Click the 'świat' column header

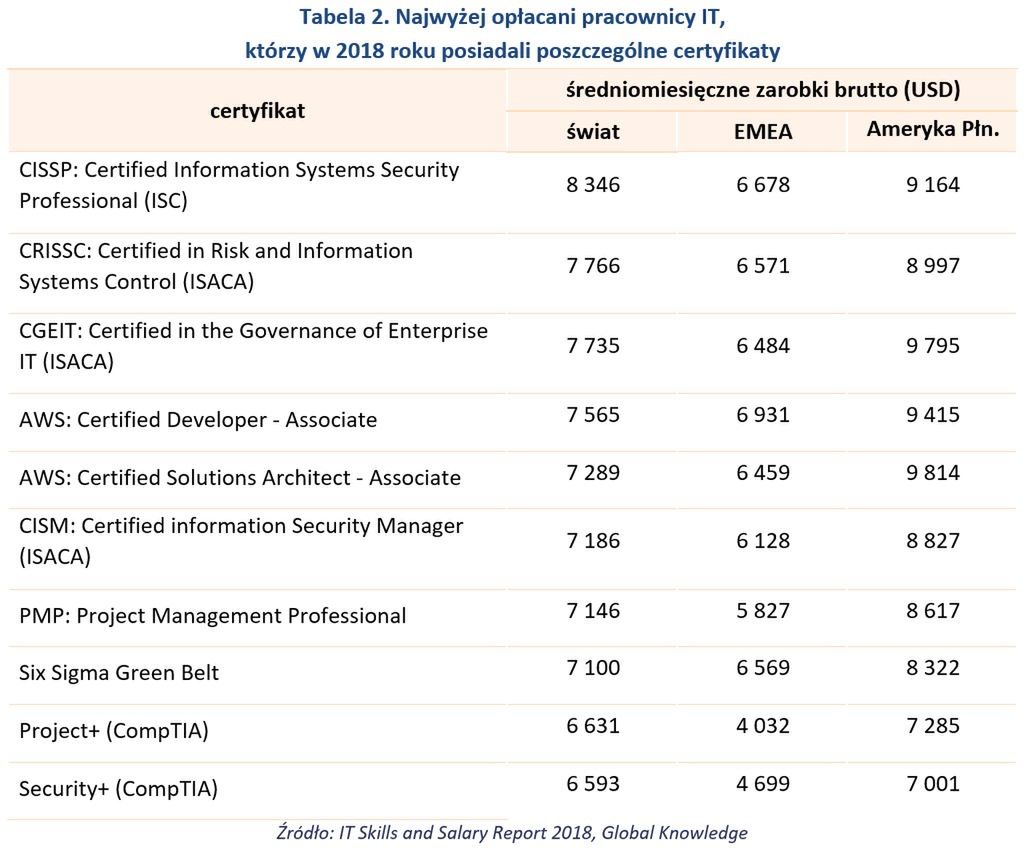point(592,132)
